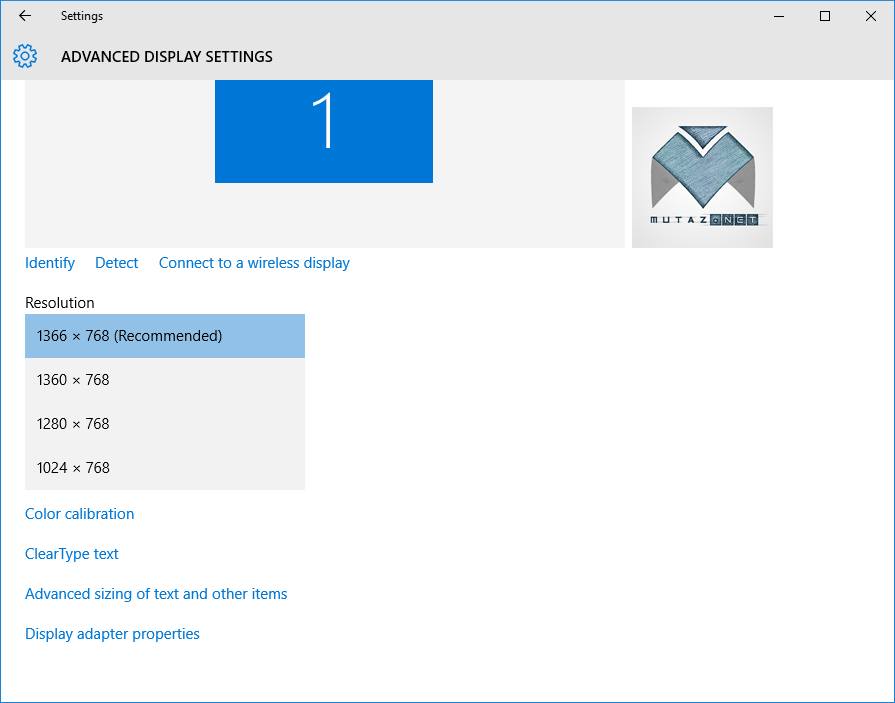Open Connect to a wireless display
This screenshot has width=895, height=703.
[x=254, y=263]
